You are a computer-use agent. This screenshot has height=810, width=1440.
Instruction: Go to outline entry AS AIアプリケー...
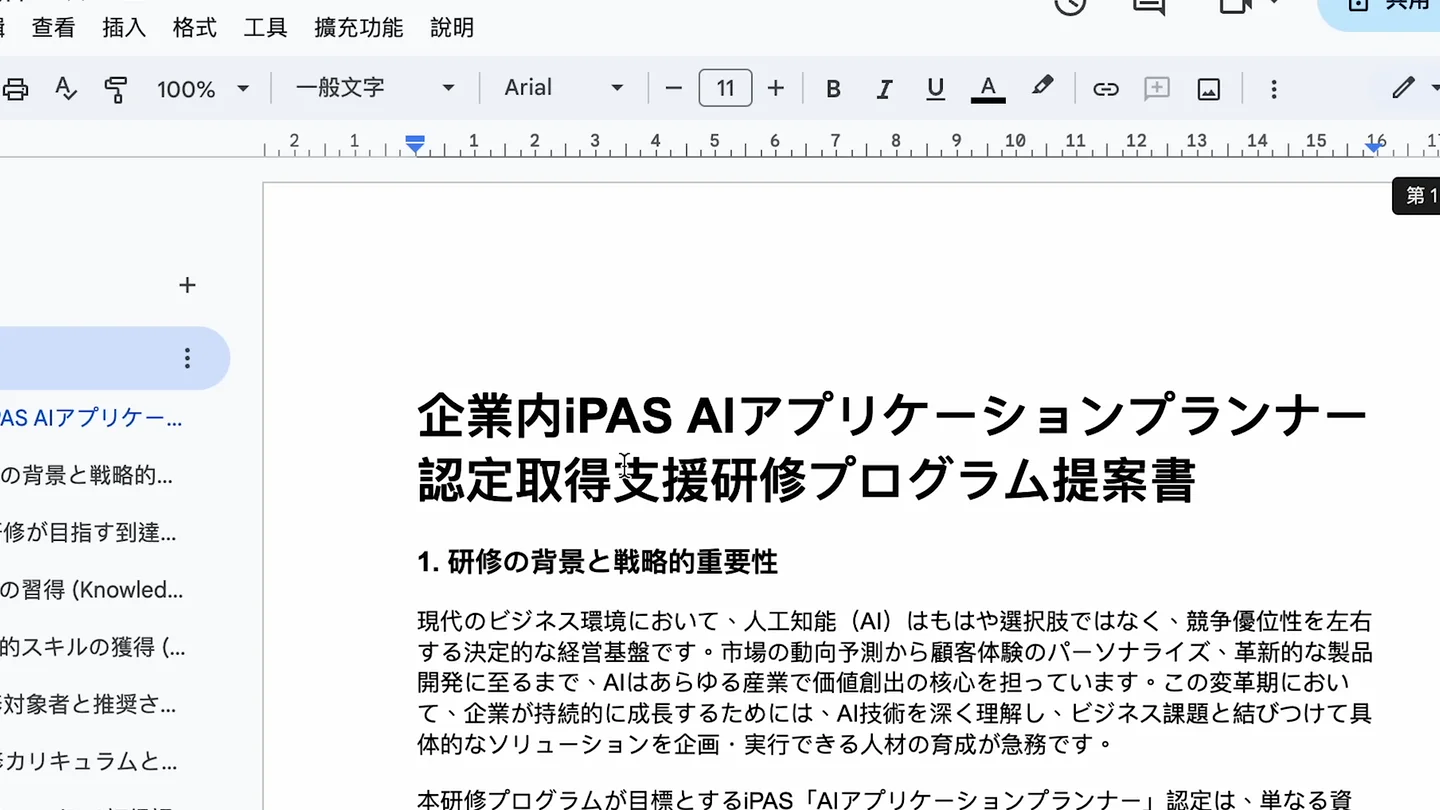click(91, 418)
